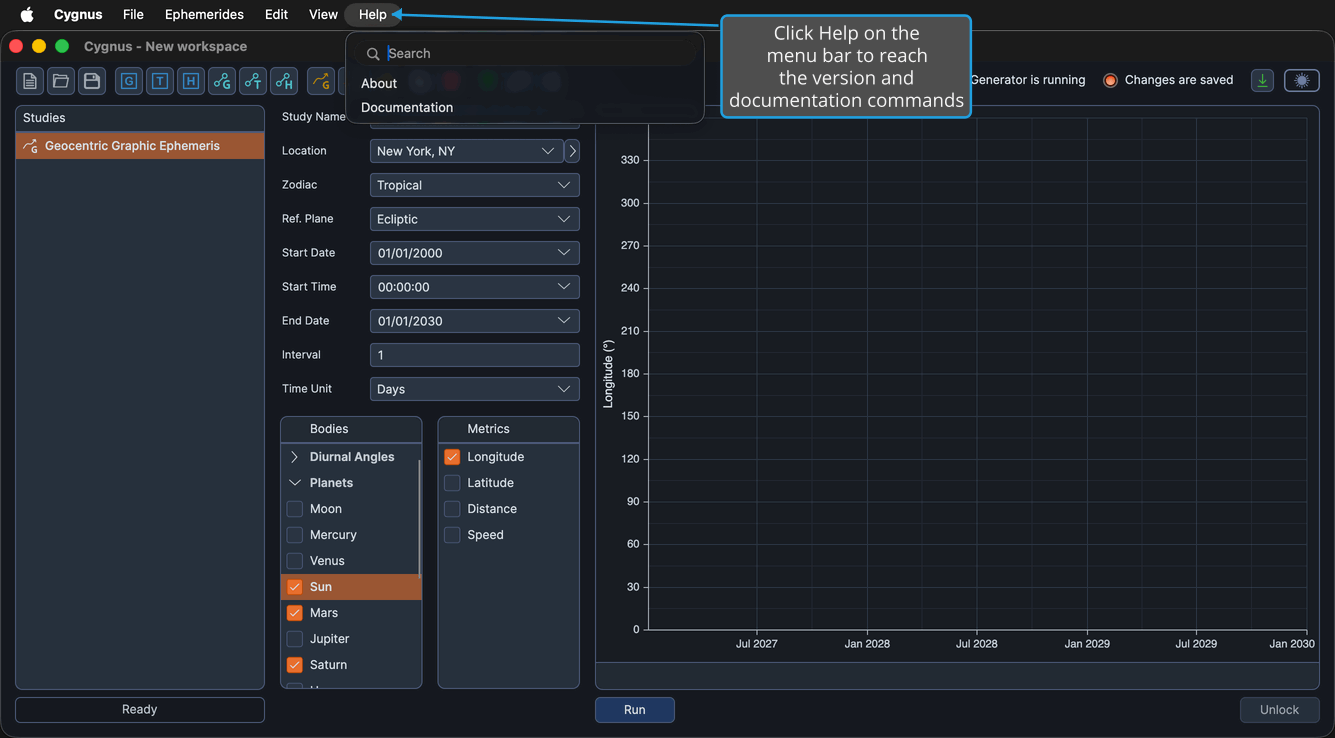Click the Ready status button
Screen dimensions: 1335x738
point(140,710)
